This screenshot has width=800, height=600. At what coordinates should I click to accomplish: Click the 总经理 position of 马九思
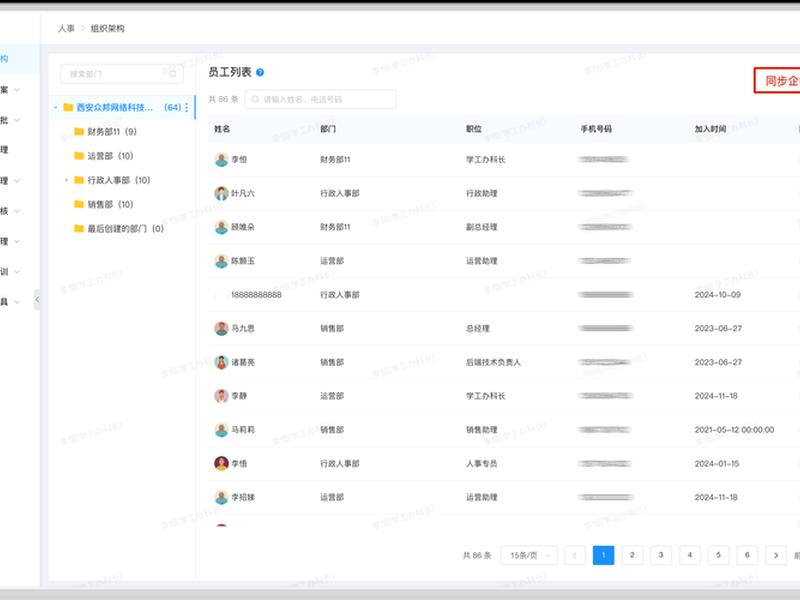[x=478, y=328]
